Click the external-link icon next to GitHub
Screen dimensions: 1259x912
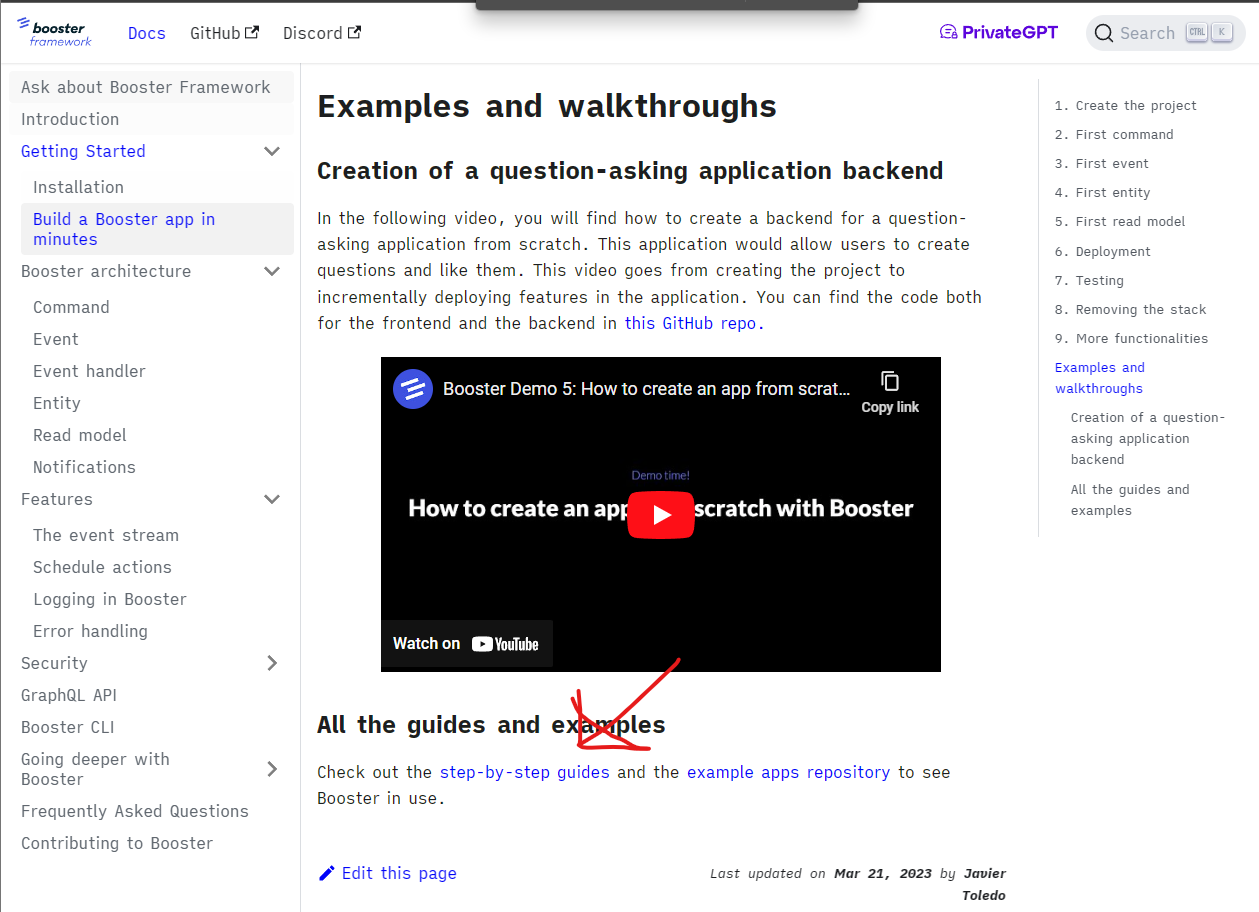point(250,31)
